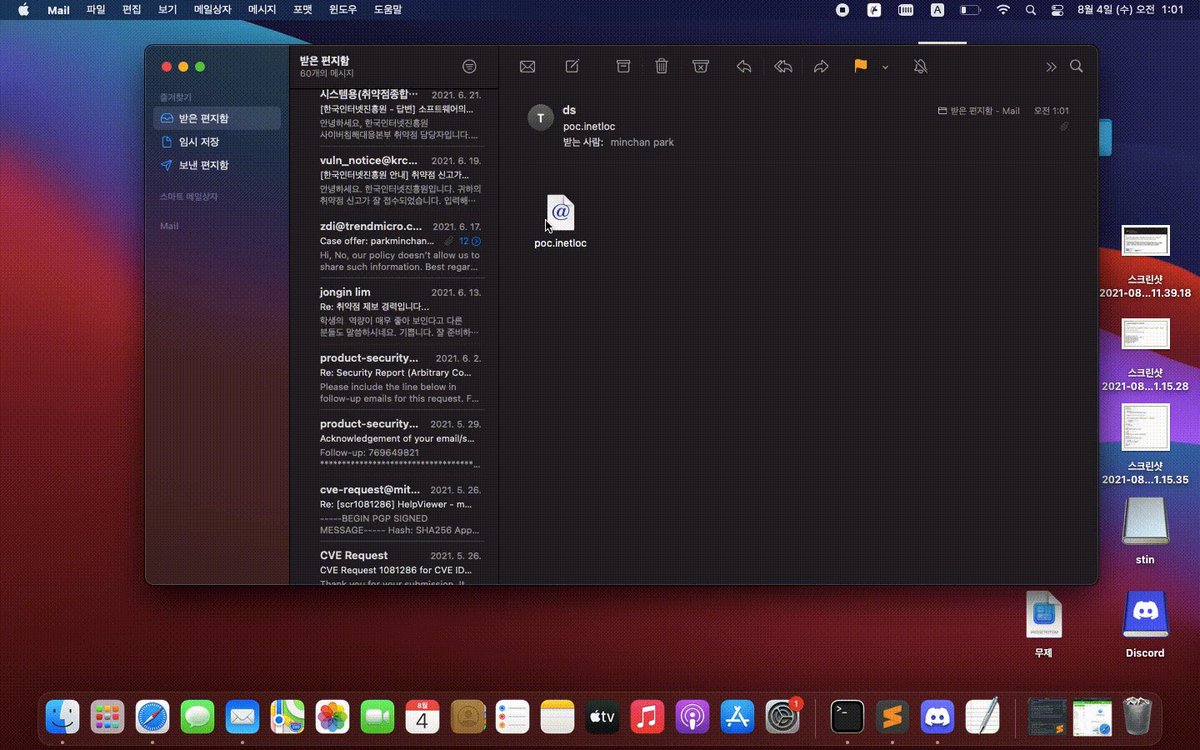1200x750 pixels.
Task: Mute notifications with bell icon
Action: (x=920, y=66)
